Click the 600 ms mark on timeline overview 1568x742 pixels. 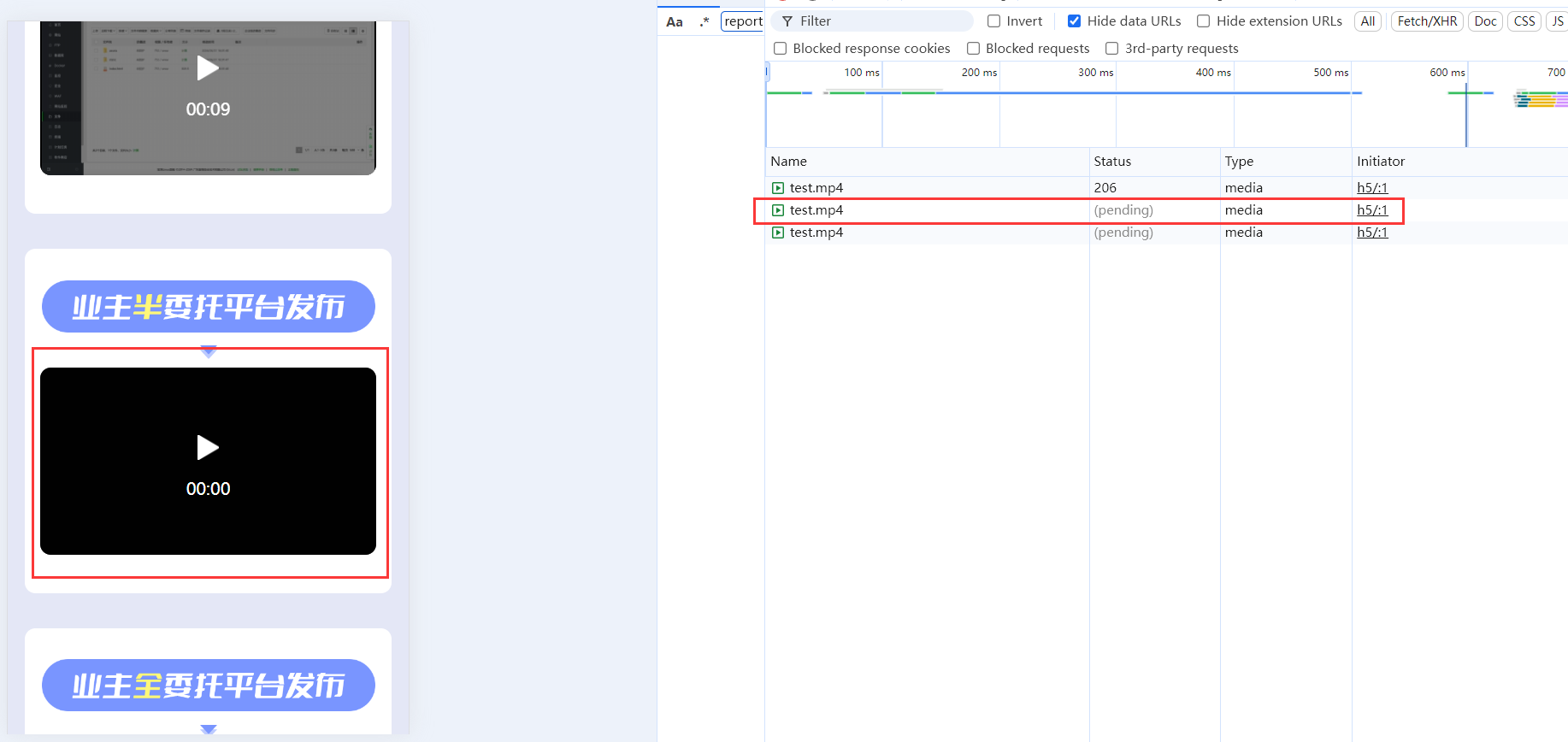pos(1447,73)
